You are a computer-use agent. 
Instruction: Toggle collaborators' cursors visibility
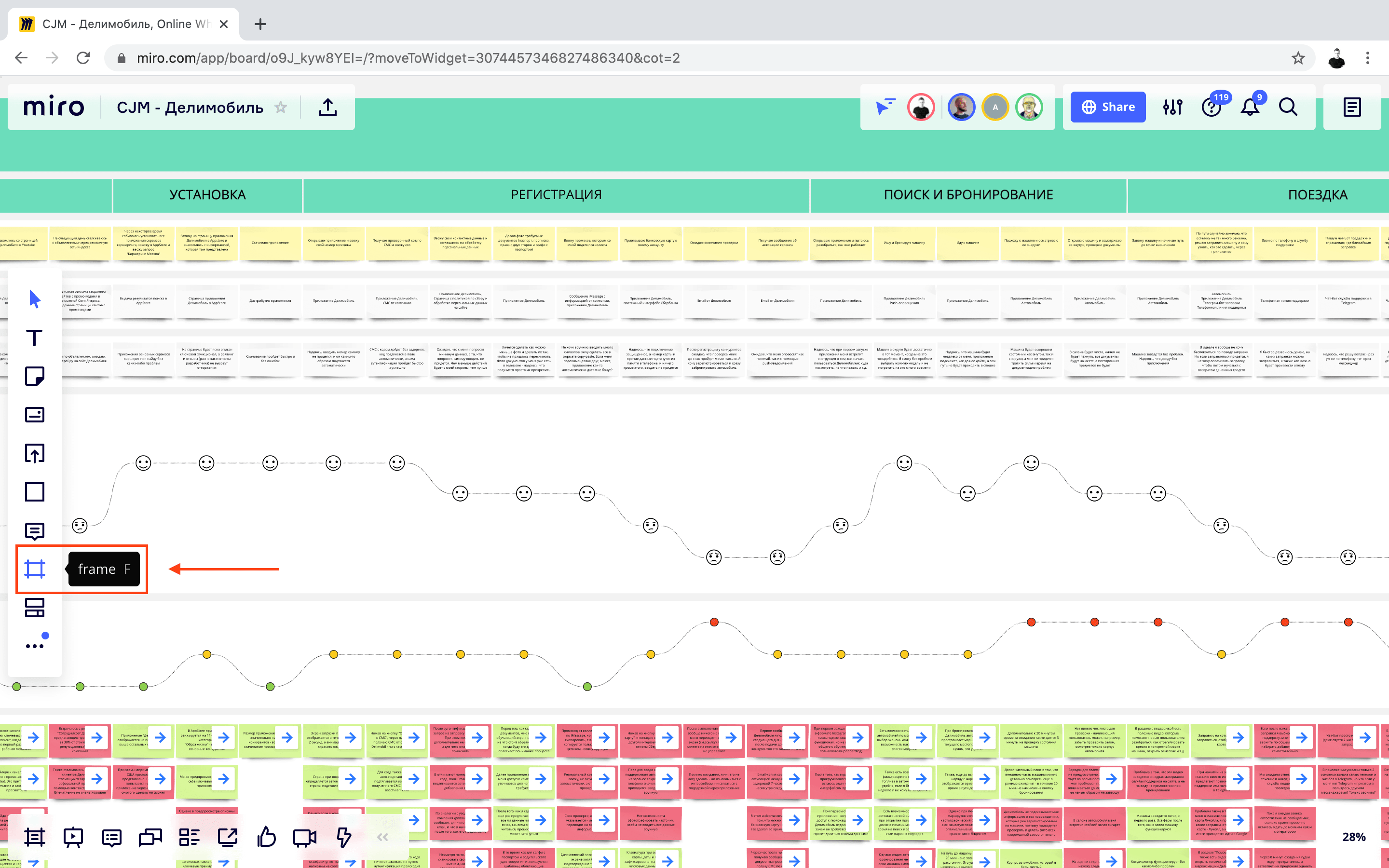[885, 108]
